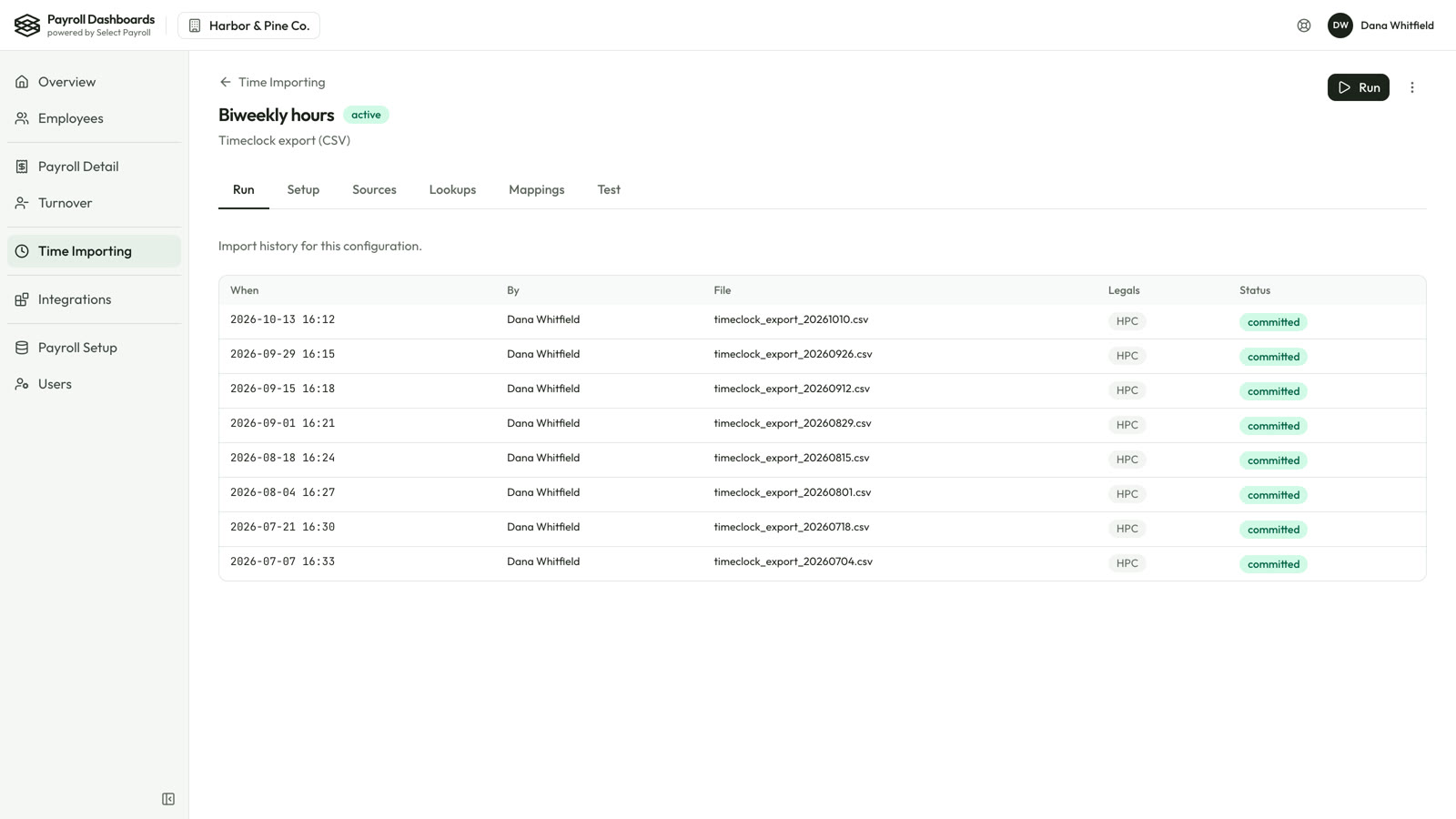Open the DW user avatar
This screenshot has height=819, width=1456.
(x=1340, y=25)
